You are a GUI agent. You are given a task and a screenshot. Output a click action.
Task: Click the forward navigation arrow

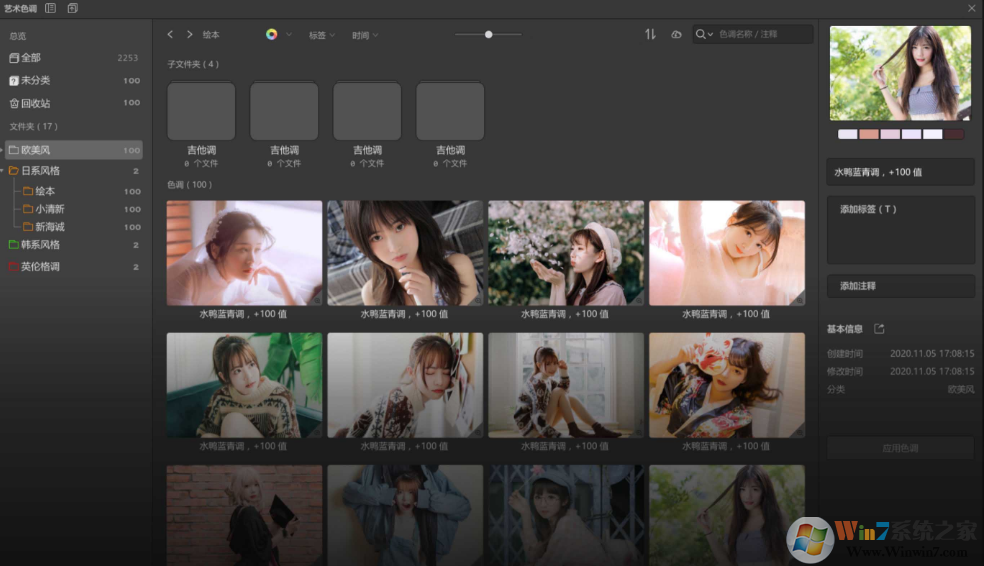point(189,34)
